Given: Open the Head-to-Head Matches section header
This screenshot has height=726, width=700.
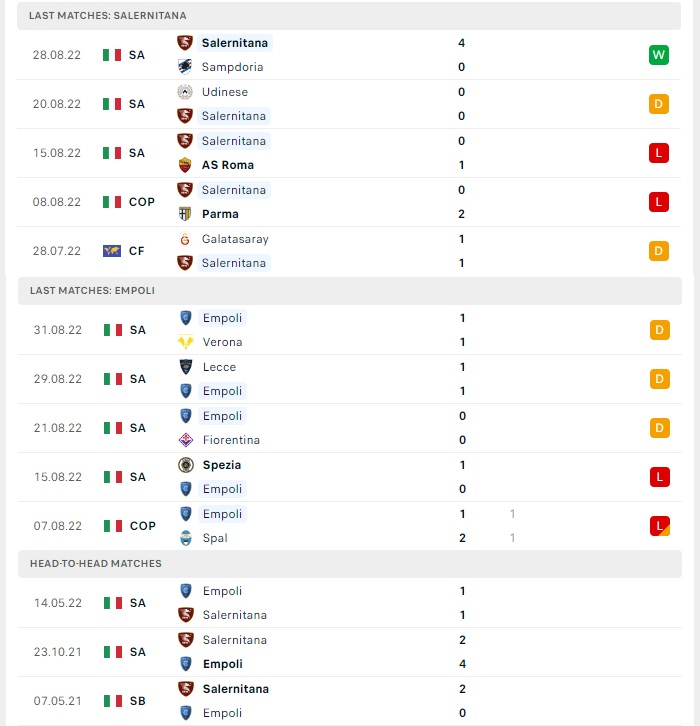Looking at the screenshot, I should coord(350,563).
